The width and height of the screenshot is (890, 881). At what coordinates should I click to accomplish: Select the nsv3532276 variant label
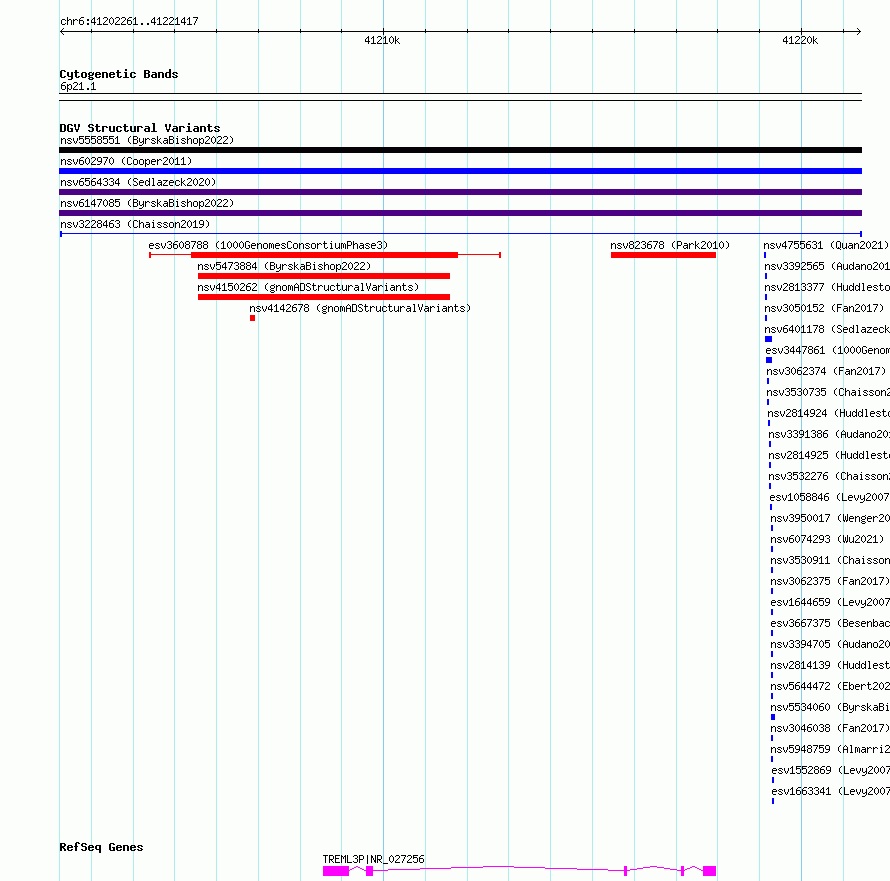(829, 476)
